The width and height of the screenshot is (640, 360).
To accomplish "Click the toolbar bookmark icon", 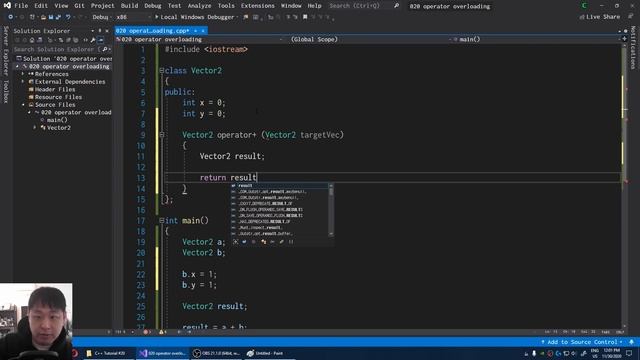I will point(305,17).
